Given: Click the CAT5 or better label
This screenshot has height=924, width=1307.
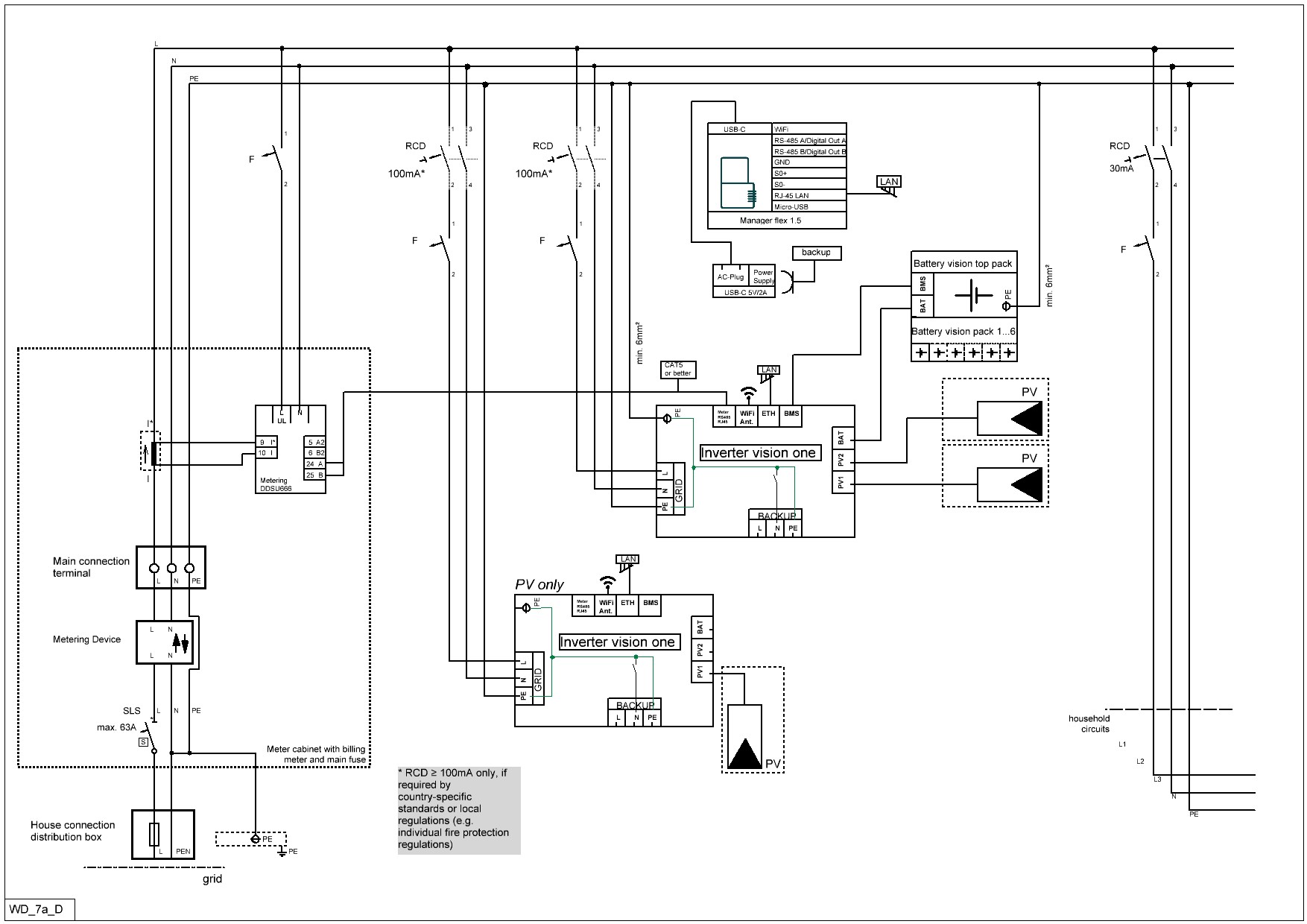Looking at the screenshot, I should point(678,370).
